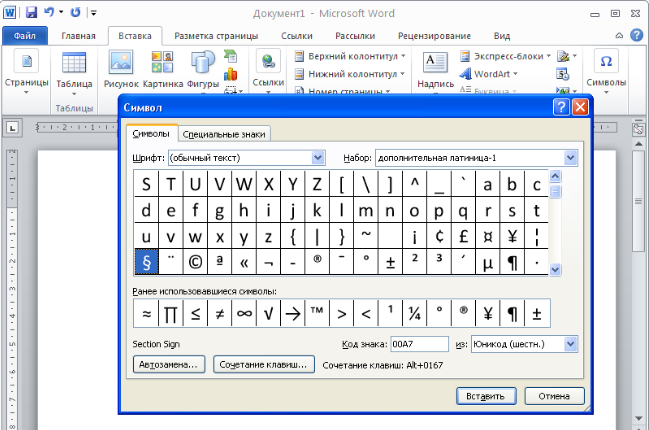
Task: Open the Символы omega group
Action: coord(606,70)
